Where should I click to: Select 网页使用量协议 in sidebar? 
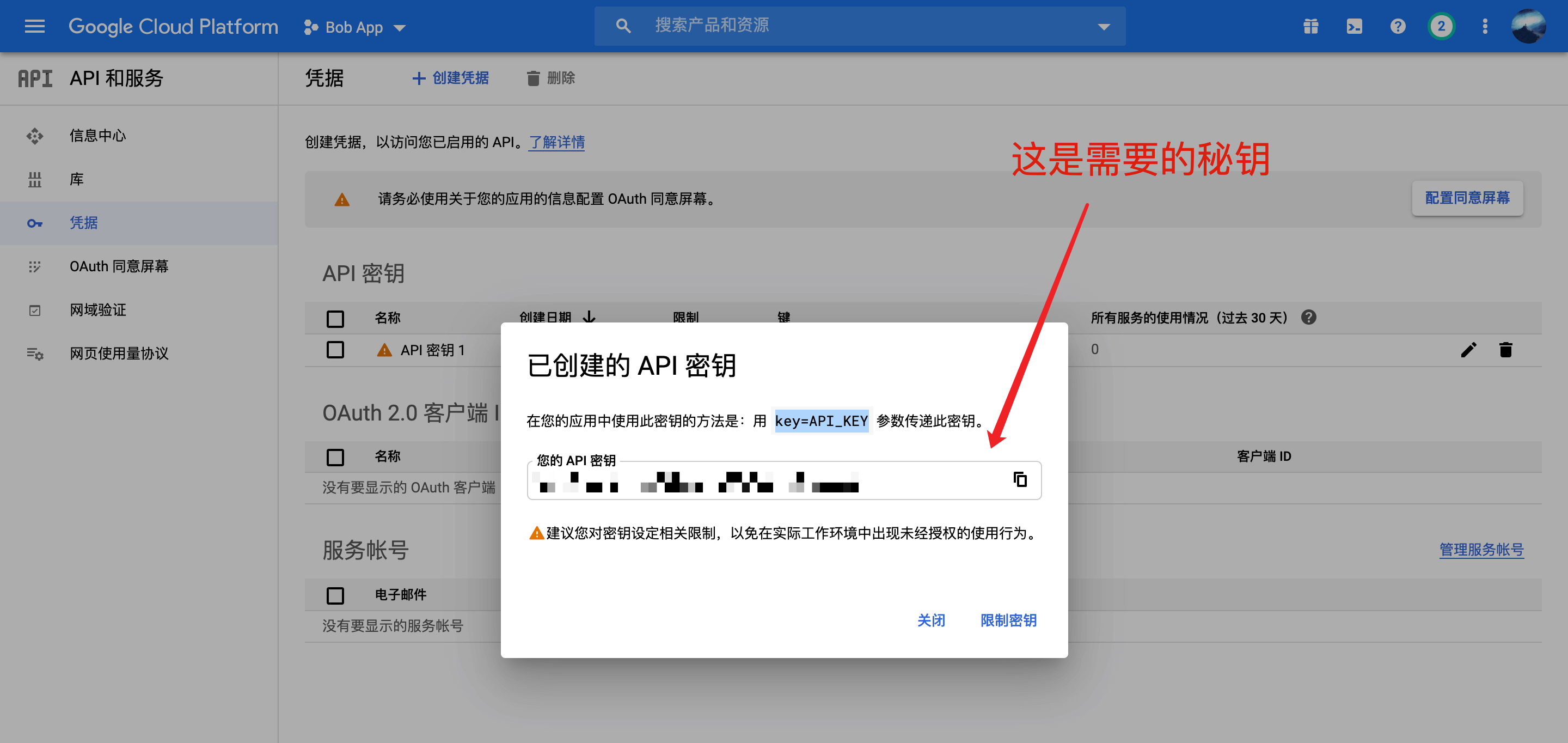139,354
